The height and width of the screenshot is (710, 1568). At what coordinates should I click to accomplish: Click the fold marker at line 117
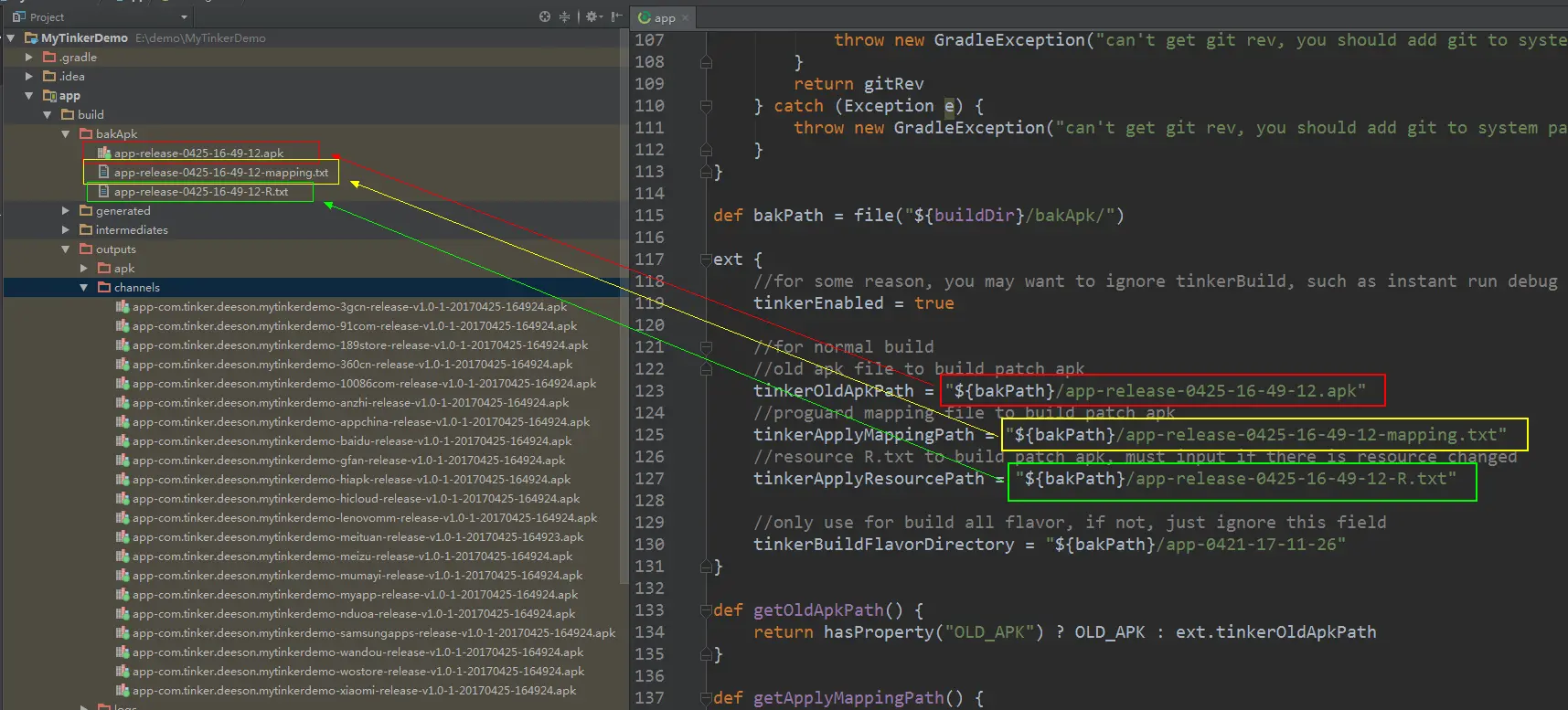706,260
